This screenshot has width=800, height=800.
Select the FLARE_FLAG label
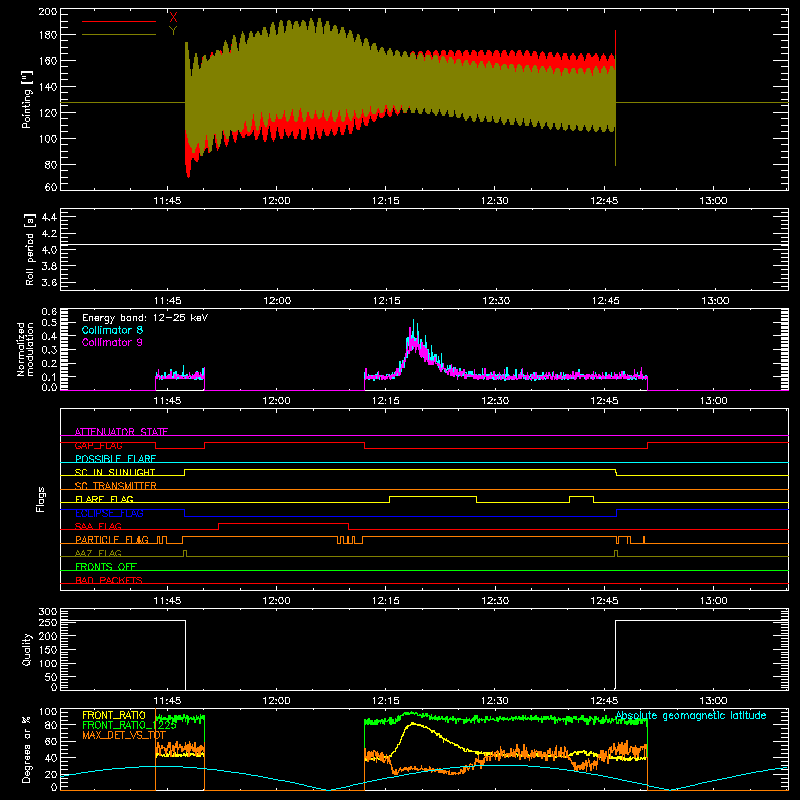point(104,499)
